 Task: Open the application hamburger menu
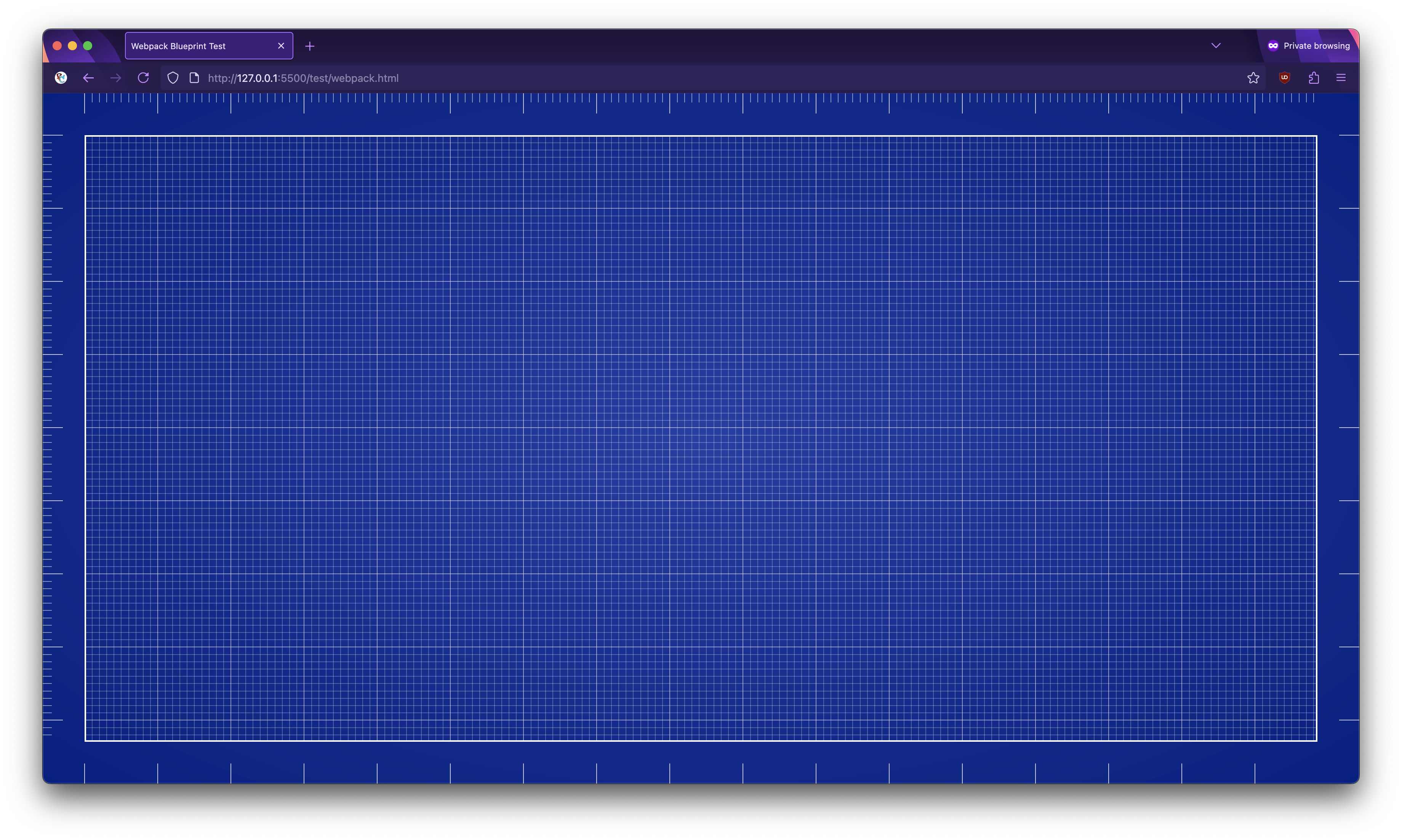(x=1341, y=78)
